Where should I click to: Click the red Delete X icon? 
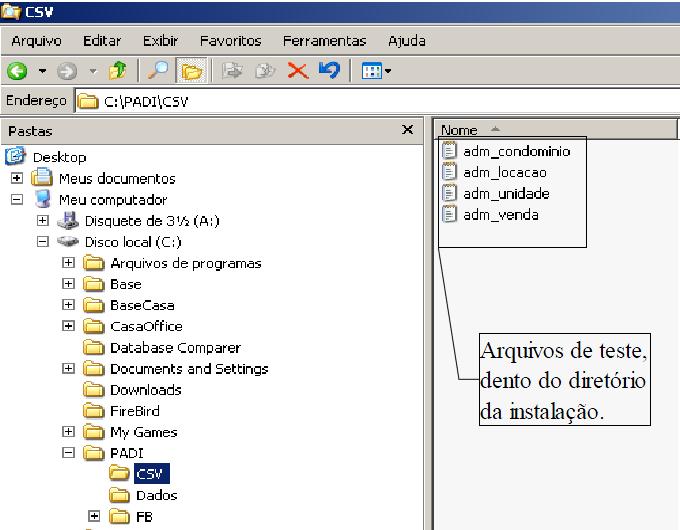(297, 72)
